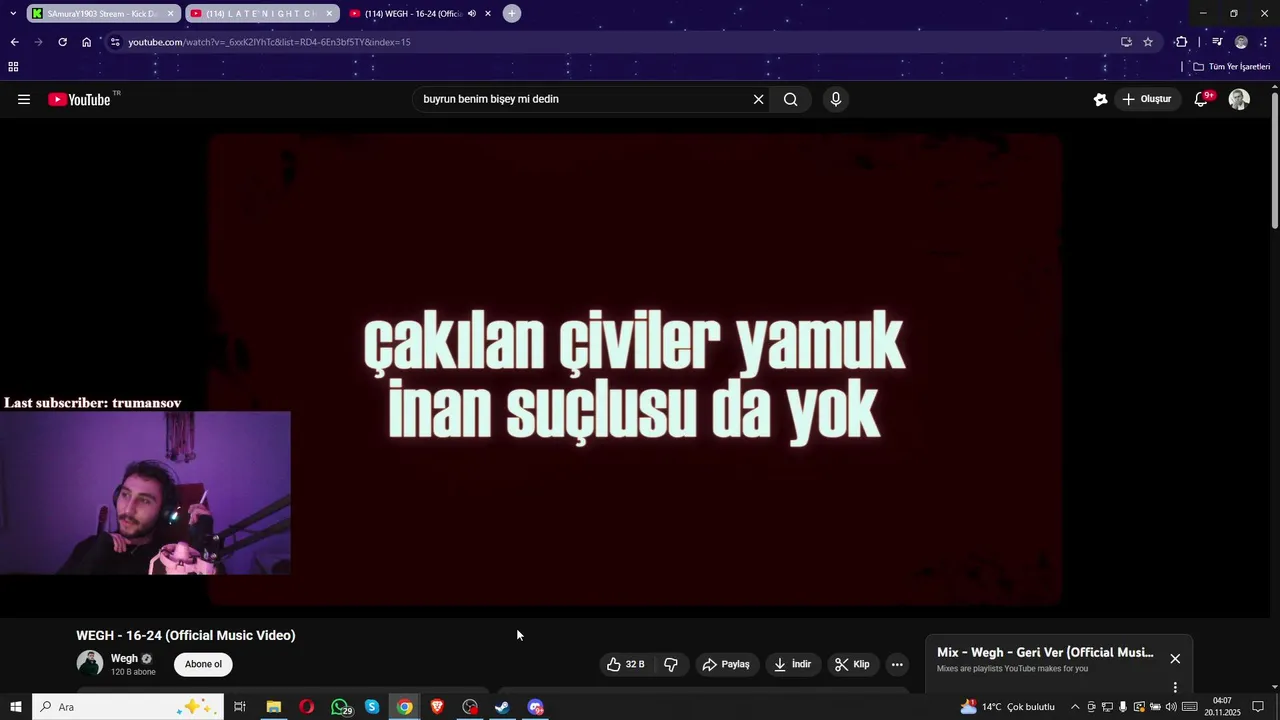Mute audio on the WEGH tab

point(471,13)
